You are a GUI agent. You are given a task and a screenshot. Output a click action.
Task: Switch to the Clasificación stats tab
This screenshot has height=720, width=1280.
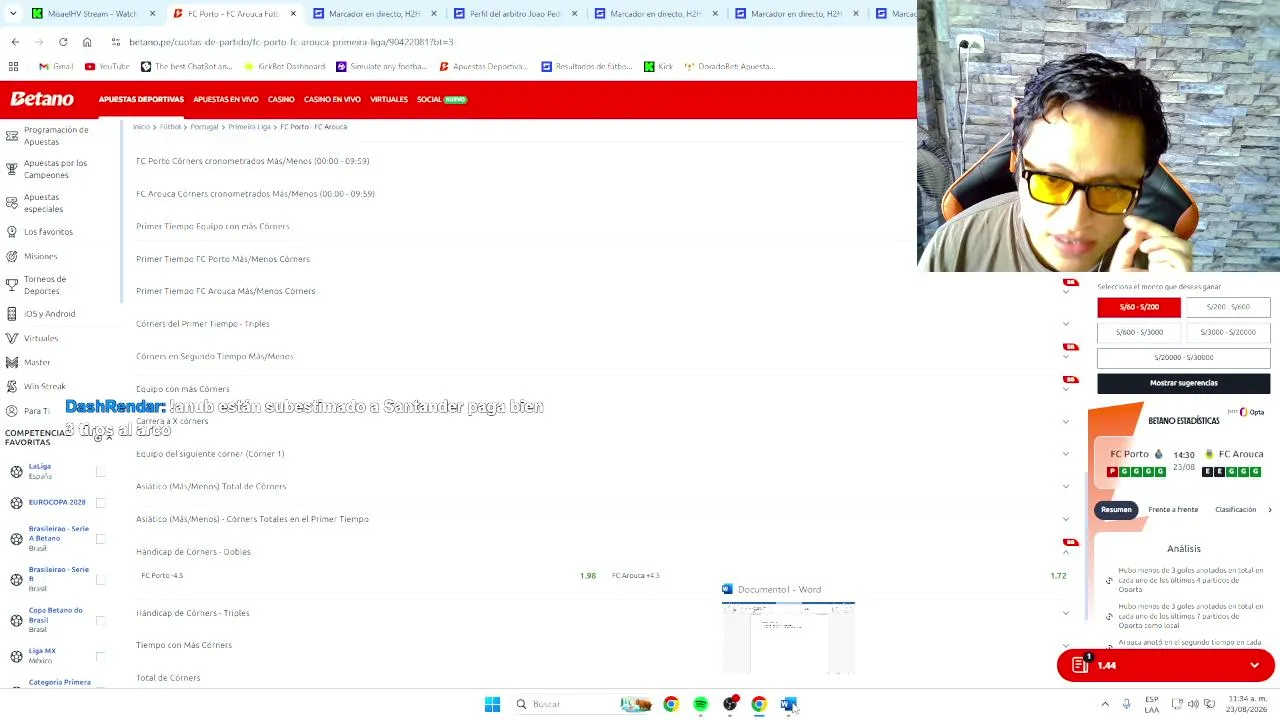[x=1235, y=510]
